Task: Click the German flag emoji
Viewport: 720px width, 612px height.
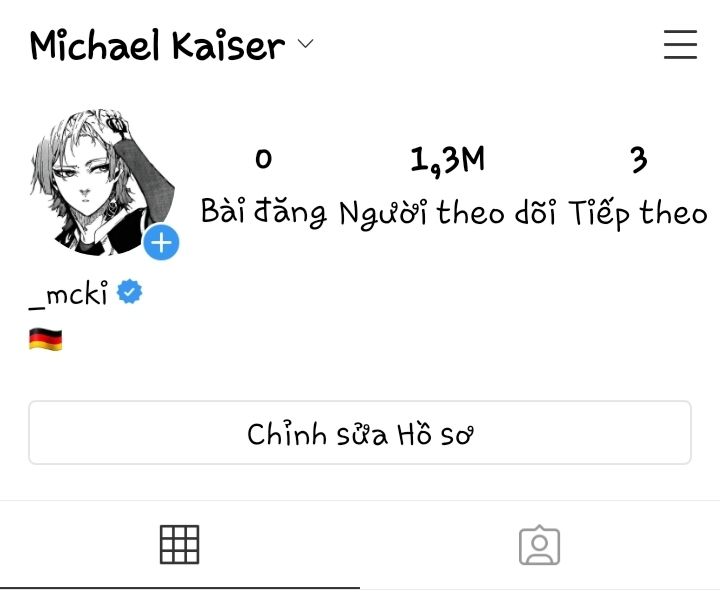Action: coord(45,339)
